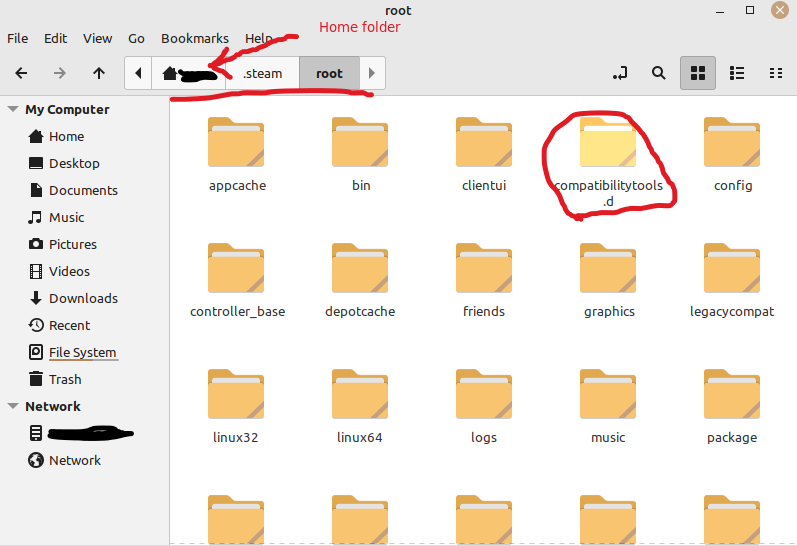
Task: Select the legacycompat folder
Action: (732, 281)
